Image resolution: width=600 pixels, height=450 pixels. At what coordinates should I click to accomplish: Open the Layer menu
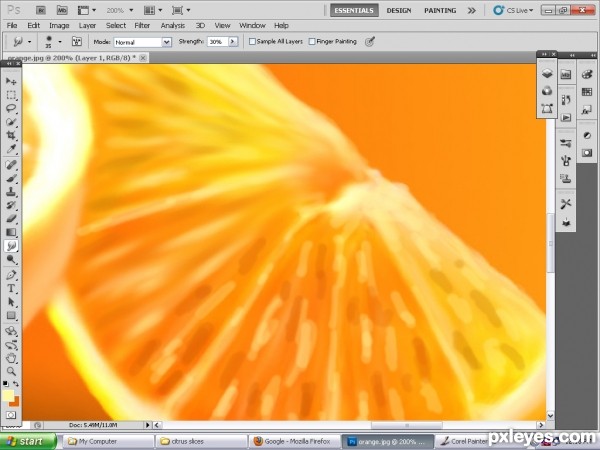click(x=87, y=26)
